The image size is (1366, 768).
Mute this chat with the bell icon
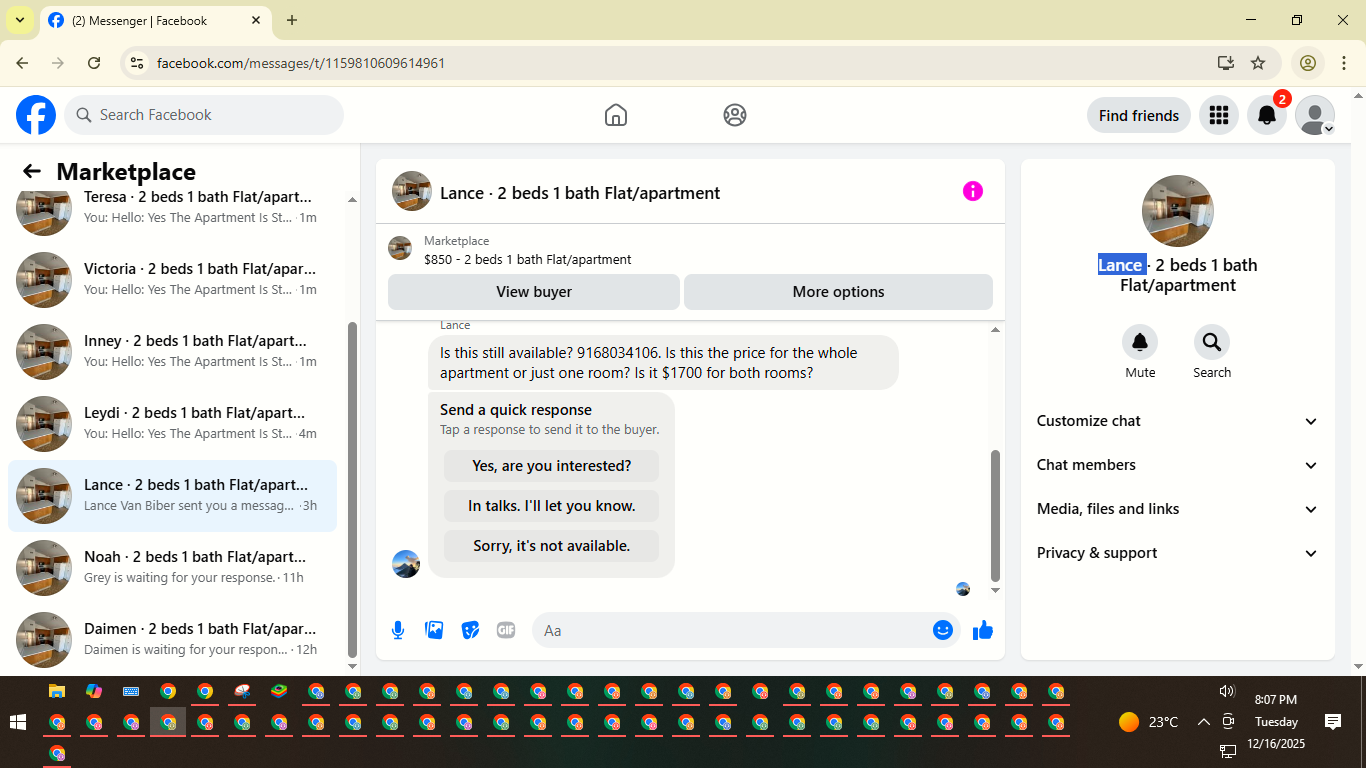click(1140, 342)
